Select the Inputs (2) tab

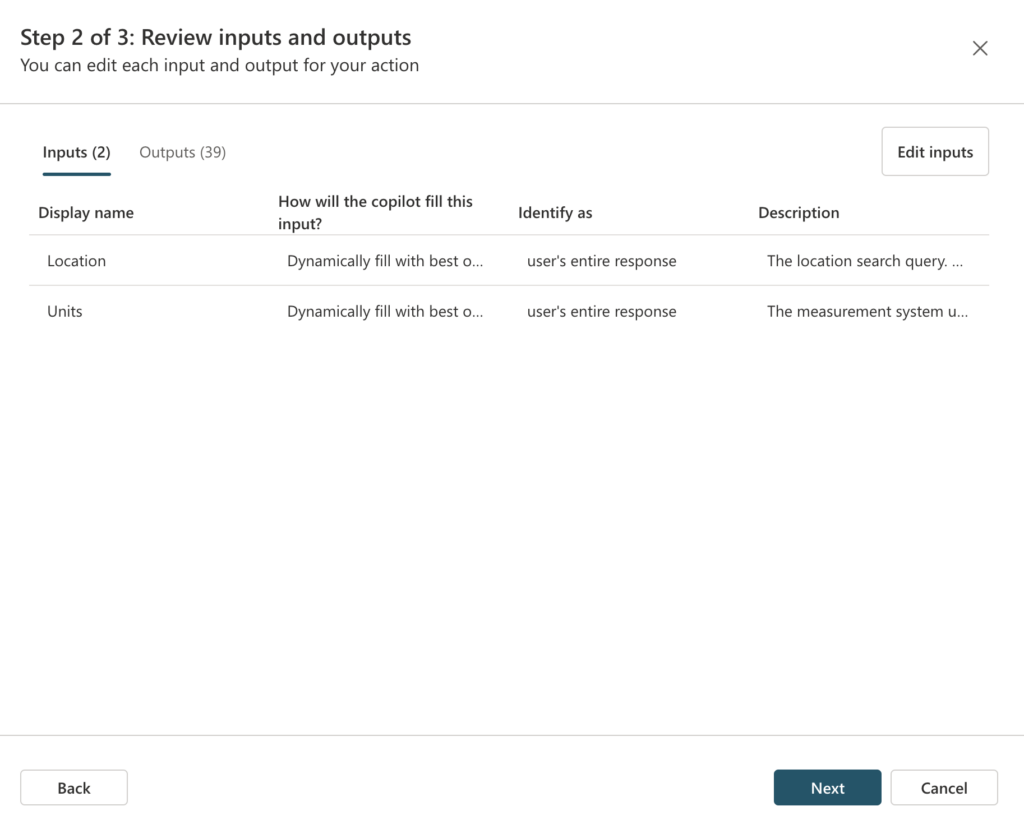click(x=76, y=152)
